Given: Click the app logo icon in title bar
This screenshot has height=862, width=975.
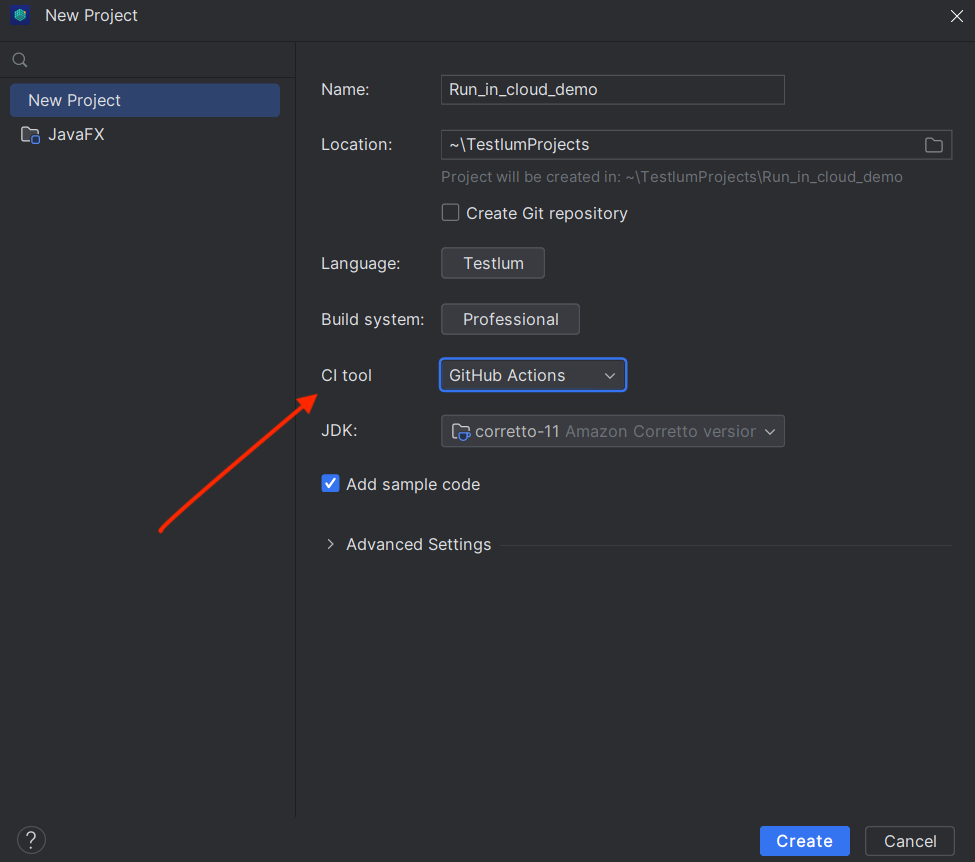Looking at the screenshot, I should tap(20, 15).
